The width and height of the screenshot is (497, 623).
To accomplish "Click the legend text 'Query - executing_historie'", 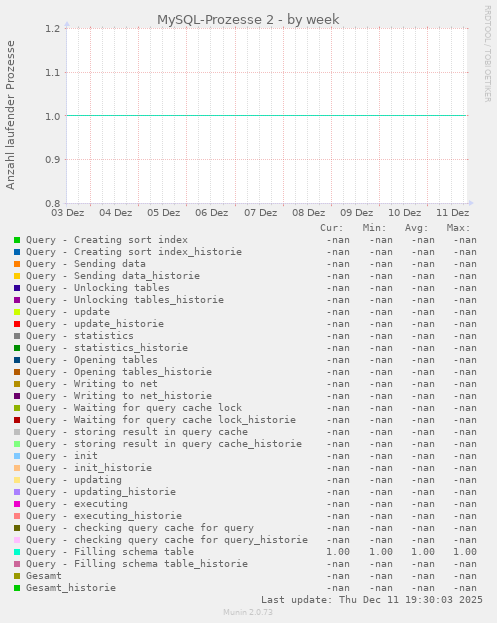I will 104,516.
